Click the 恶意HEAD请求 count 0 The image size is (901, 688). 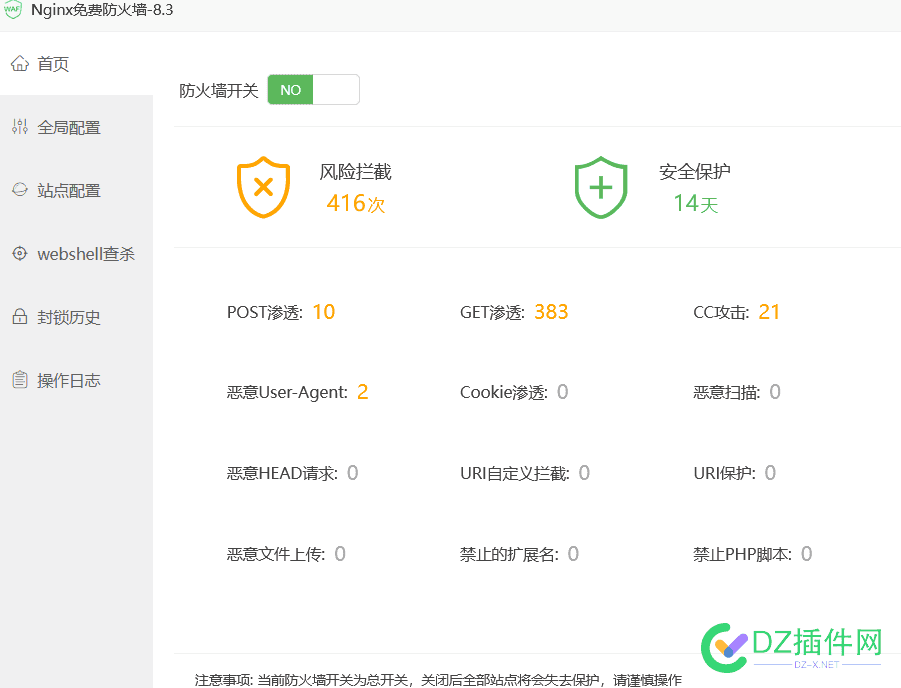[352, 473]
